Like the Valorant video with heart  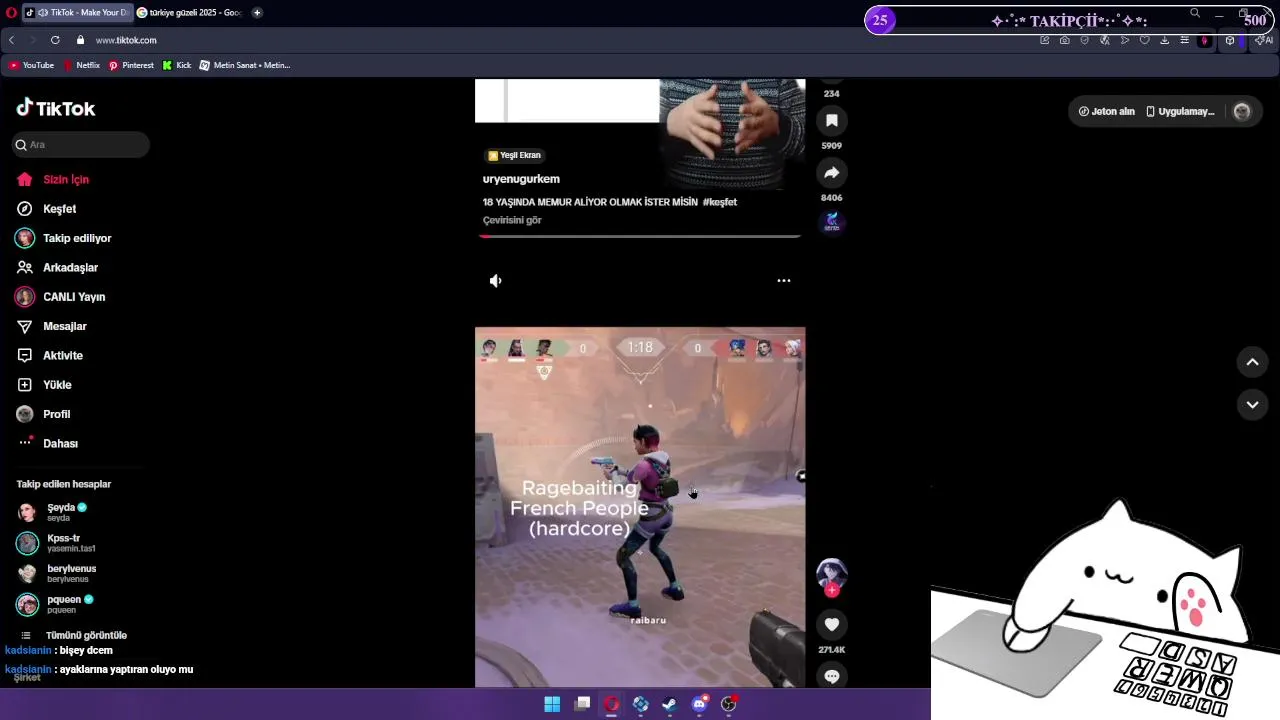[831, 625]
